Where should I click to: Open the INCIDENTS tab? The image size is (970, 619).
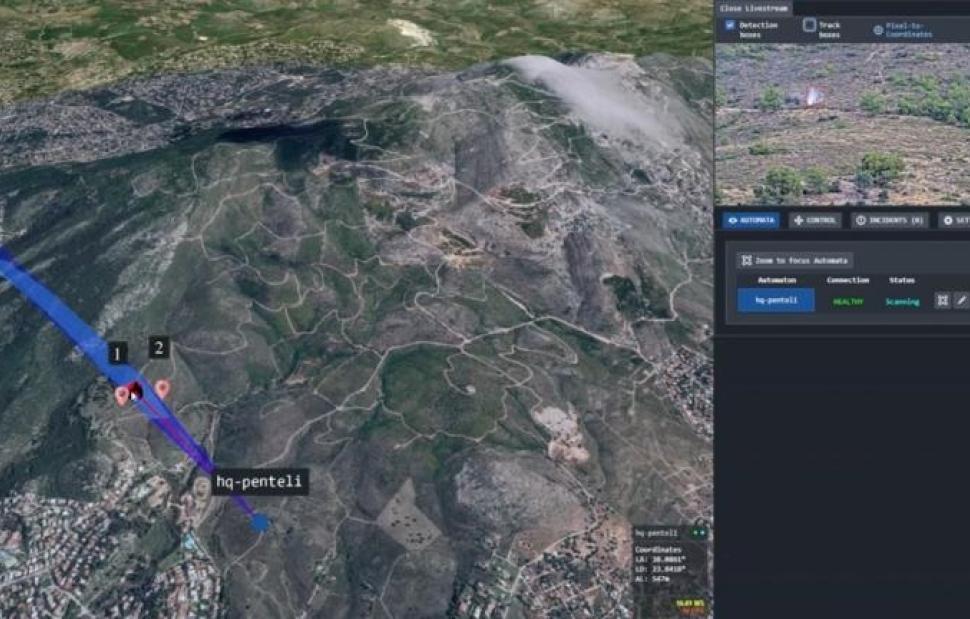coord(890,220)
